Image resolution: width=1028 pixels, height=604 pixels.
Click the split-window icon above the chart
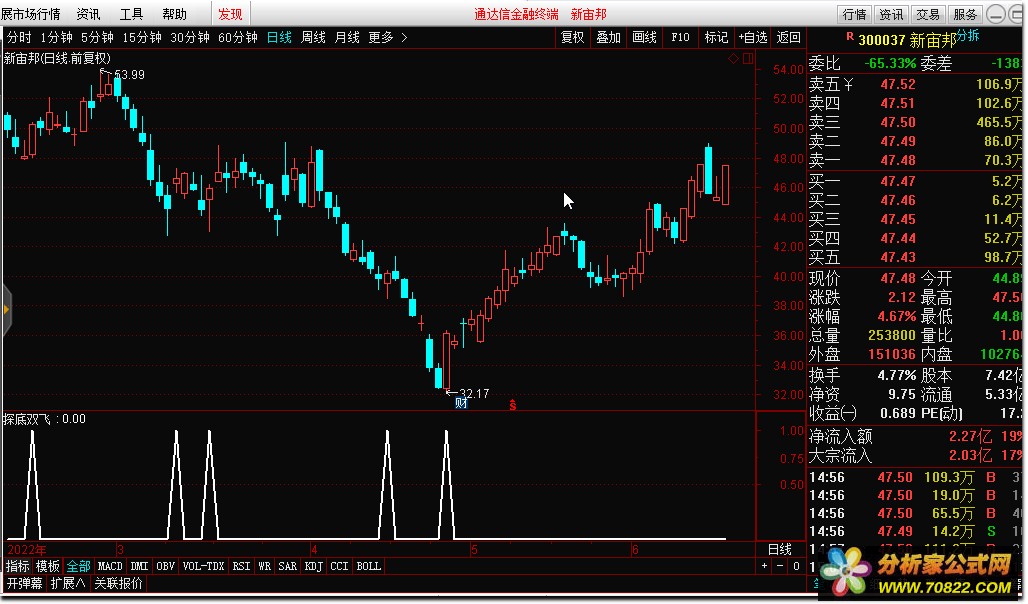point(747,58)
